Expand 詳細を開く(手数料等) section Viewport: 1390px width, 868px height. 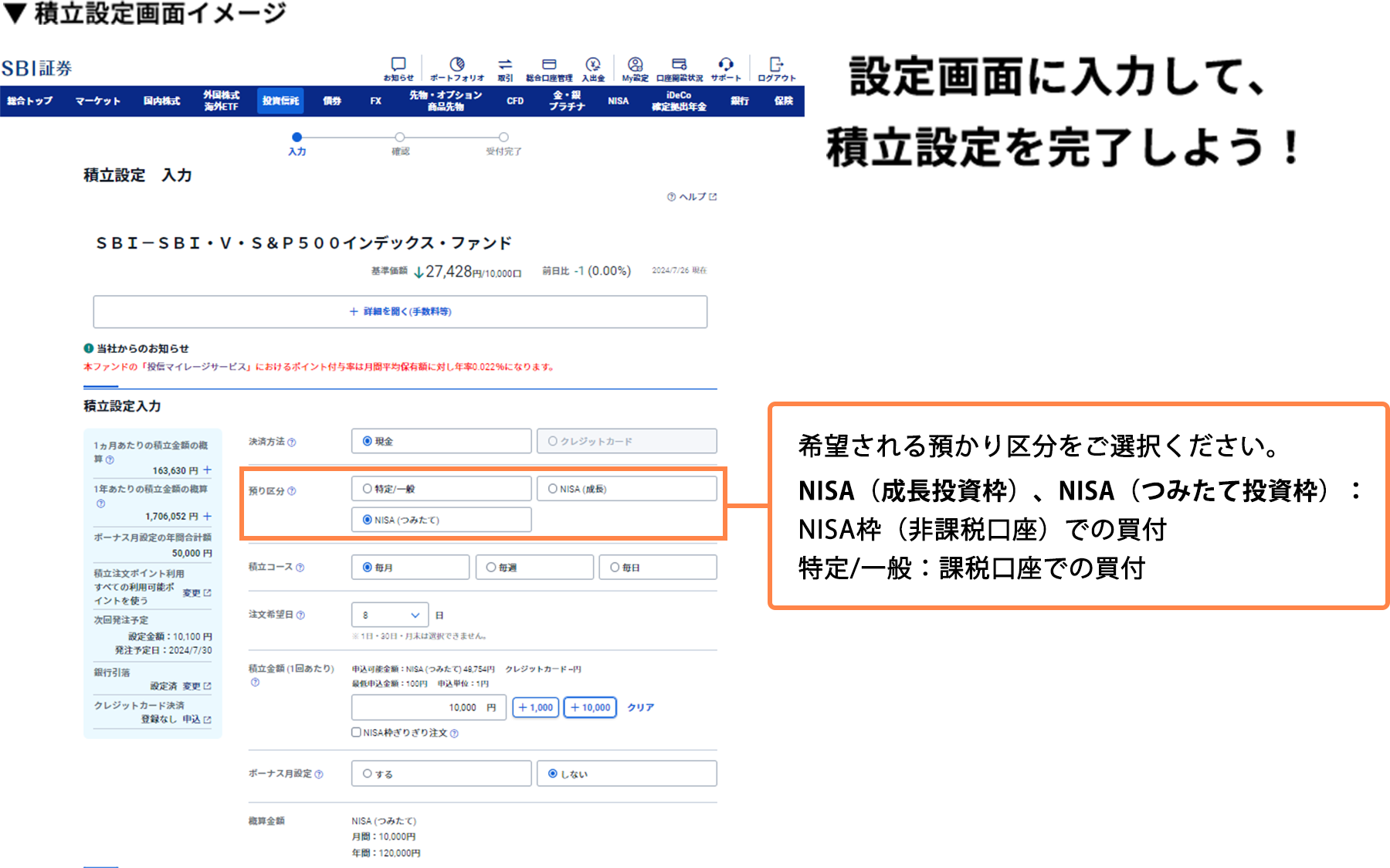click(x=400, y=311)
